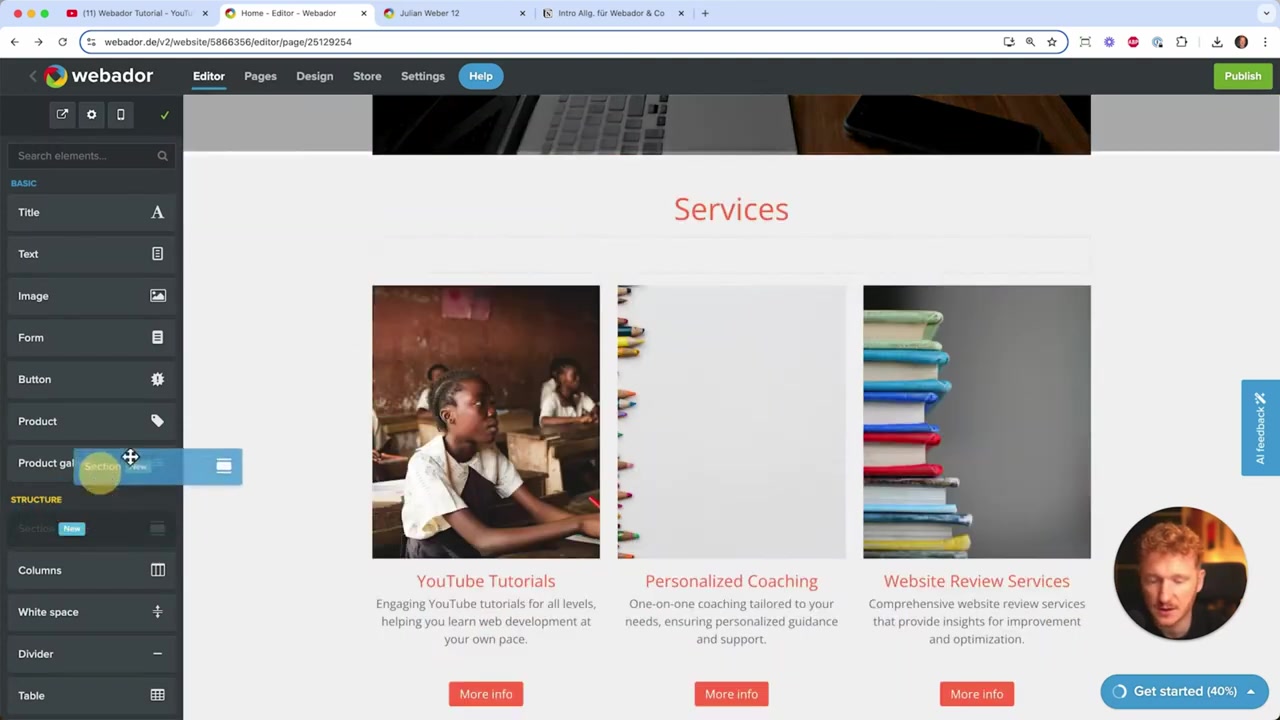The height and width of the screenshot is (720, 1280).
Task: Select the stacked books image
Action: (977, 422)
